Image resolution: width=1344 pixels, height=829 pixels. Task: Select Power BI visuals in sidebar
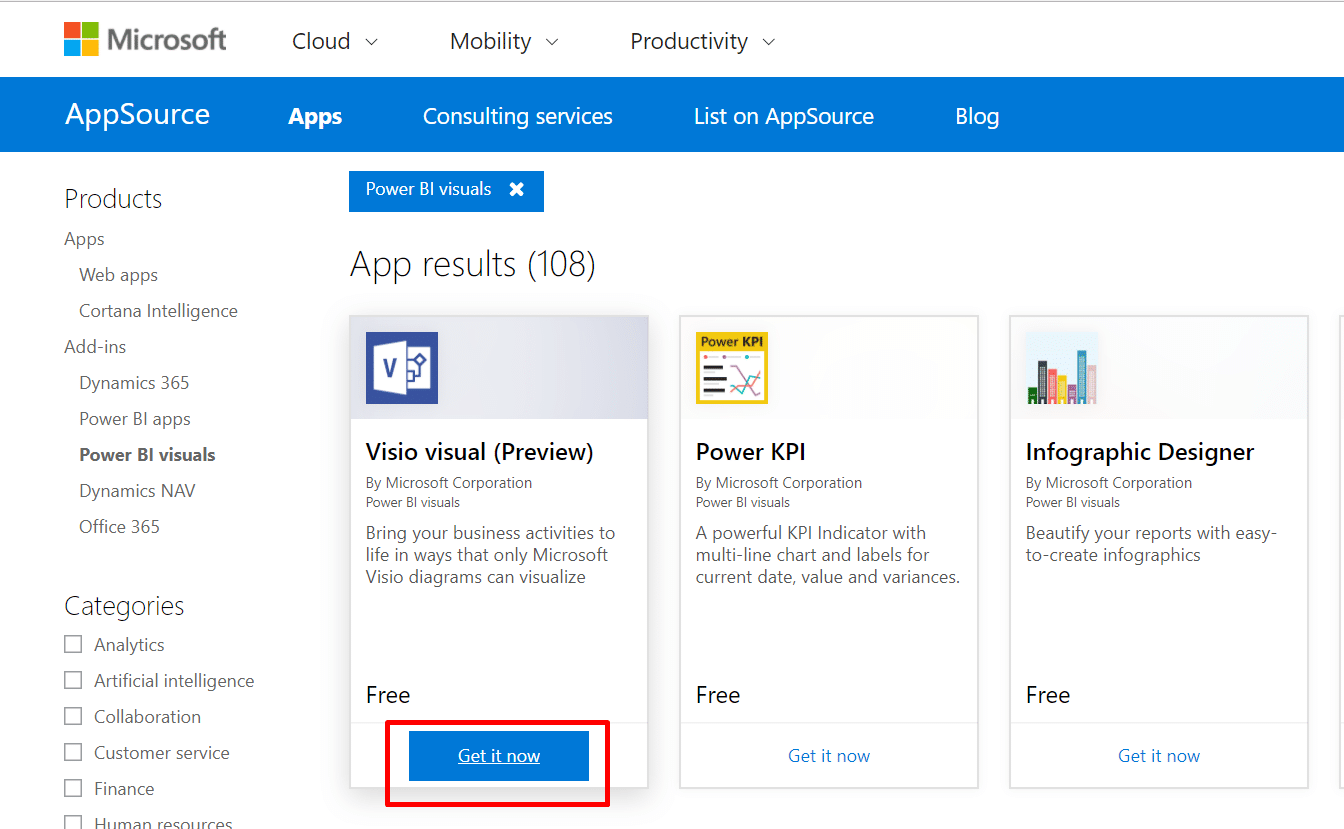pos(147,455)
